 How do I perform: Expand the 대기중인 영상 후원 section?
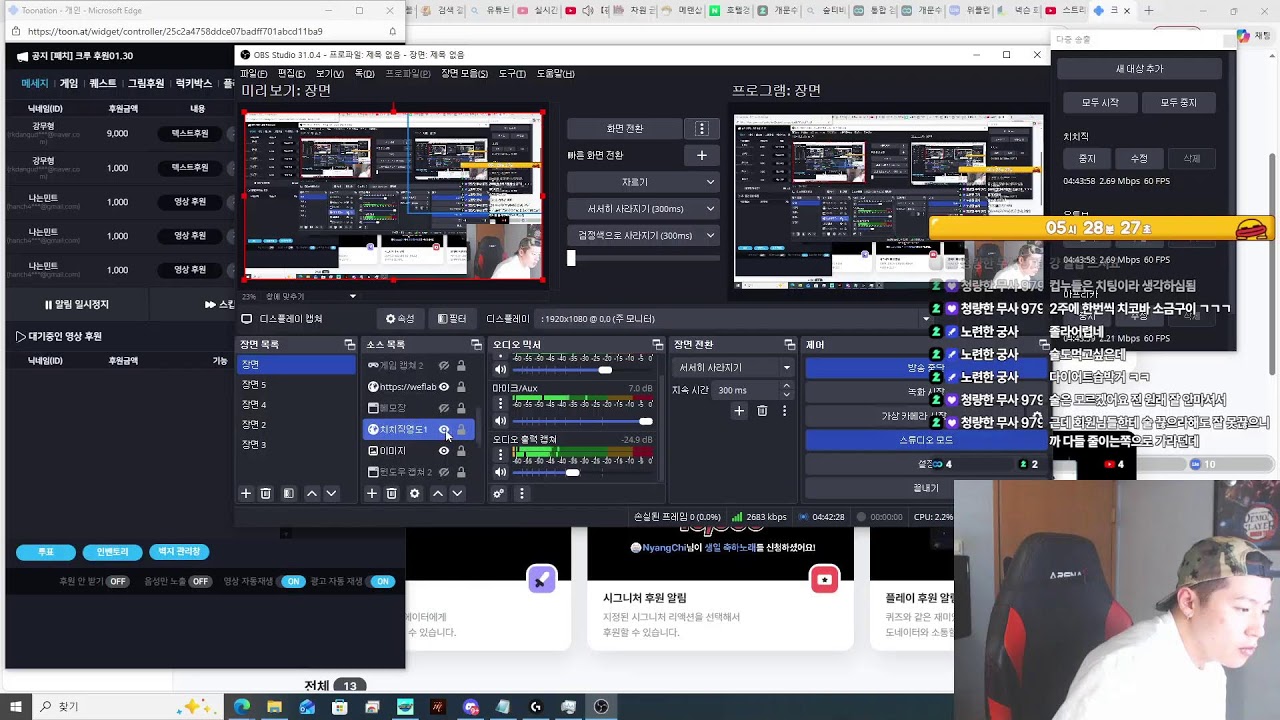[60, 337]
